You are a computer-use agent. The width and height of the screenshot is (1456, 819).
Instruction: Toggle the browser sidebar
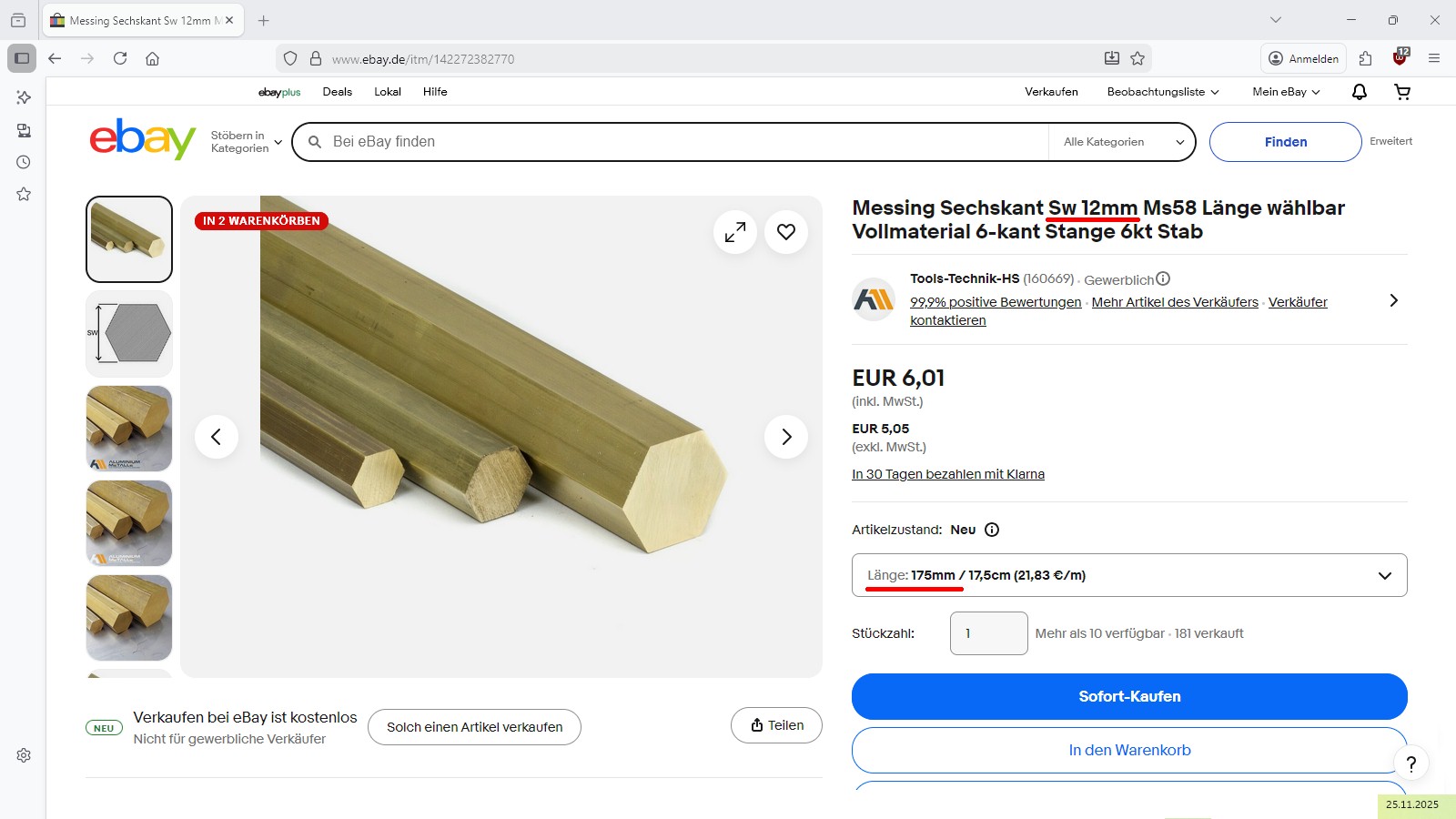[x=22, y=59]
